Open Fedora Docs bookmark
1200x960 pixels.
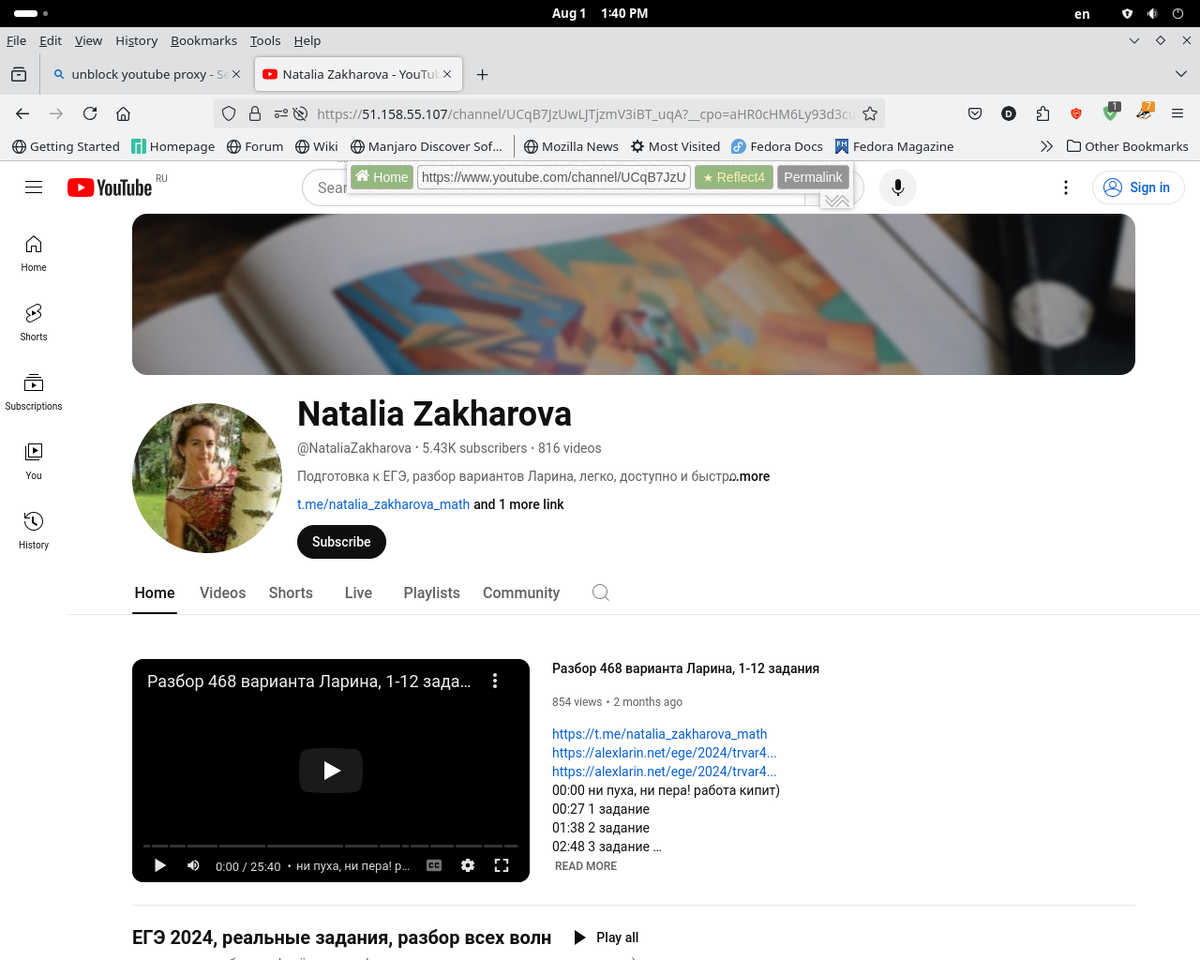777,146
